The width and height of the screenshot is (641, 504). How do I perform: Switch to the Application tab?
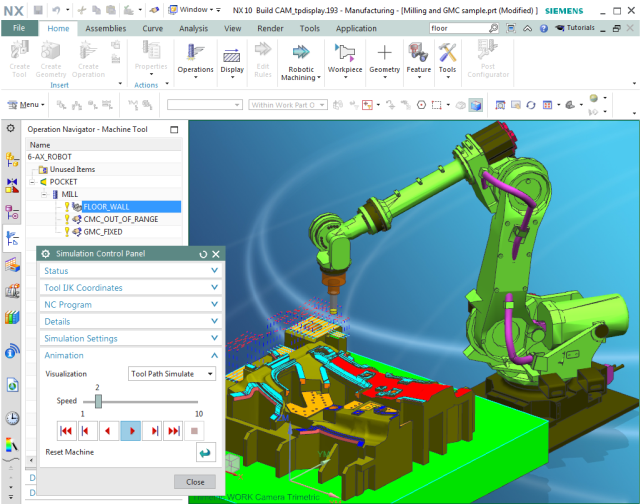tap(356, 29)
